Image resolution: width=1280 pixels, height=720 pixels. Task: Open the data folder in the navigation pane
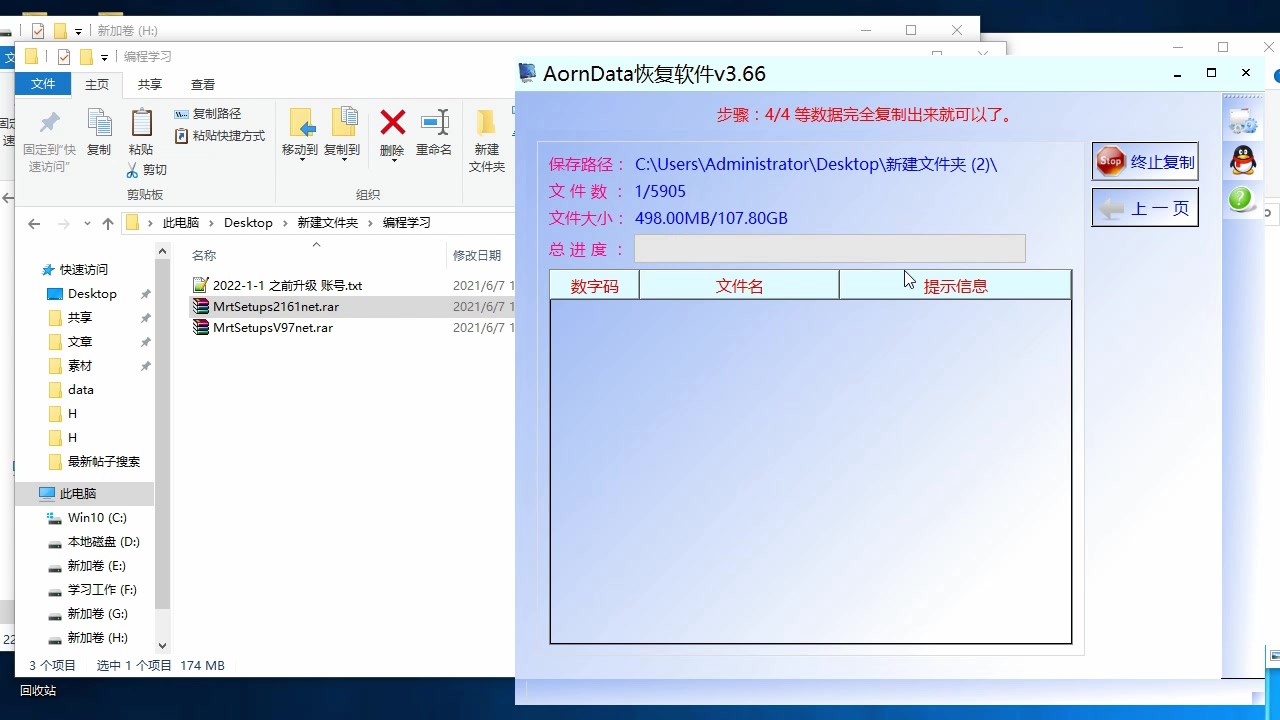(81, 390)
